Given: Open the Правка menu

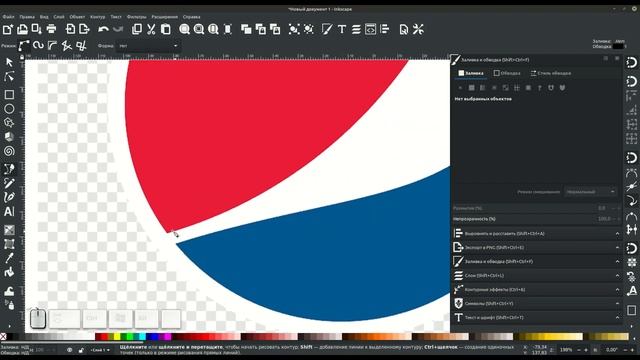Looking at the screenshot, I should coord(27,17).
